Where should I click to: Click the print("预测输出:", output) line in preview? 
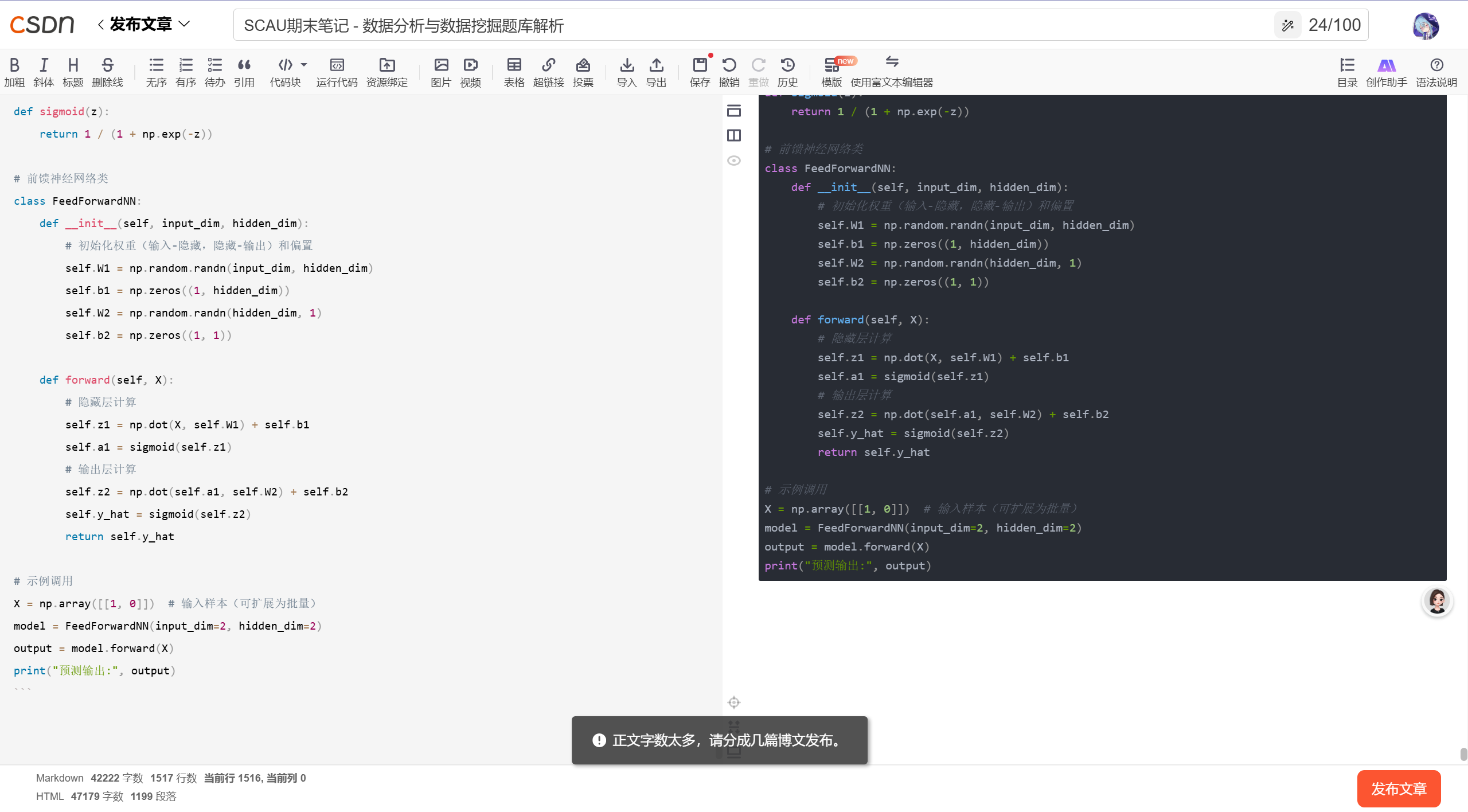point(848,566)
